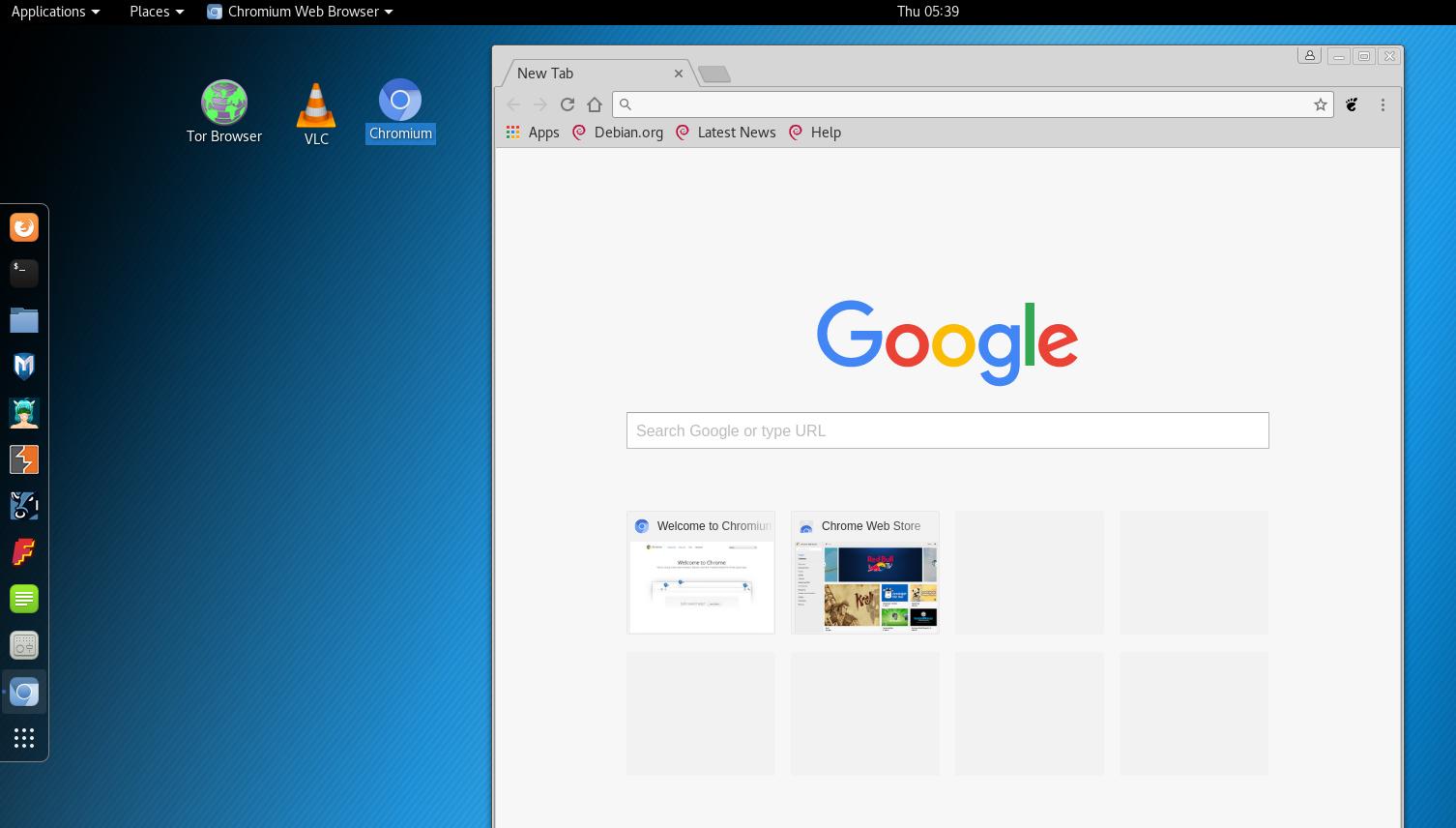The width and height of the screenshot is (1456, 828).
Task: Open the Terminal from the dock
Action: tap(24, 274)
